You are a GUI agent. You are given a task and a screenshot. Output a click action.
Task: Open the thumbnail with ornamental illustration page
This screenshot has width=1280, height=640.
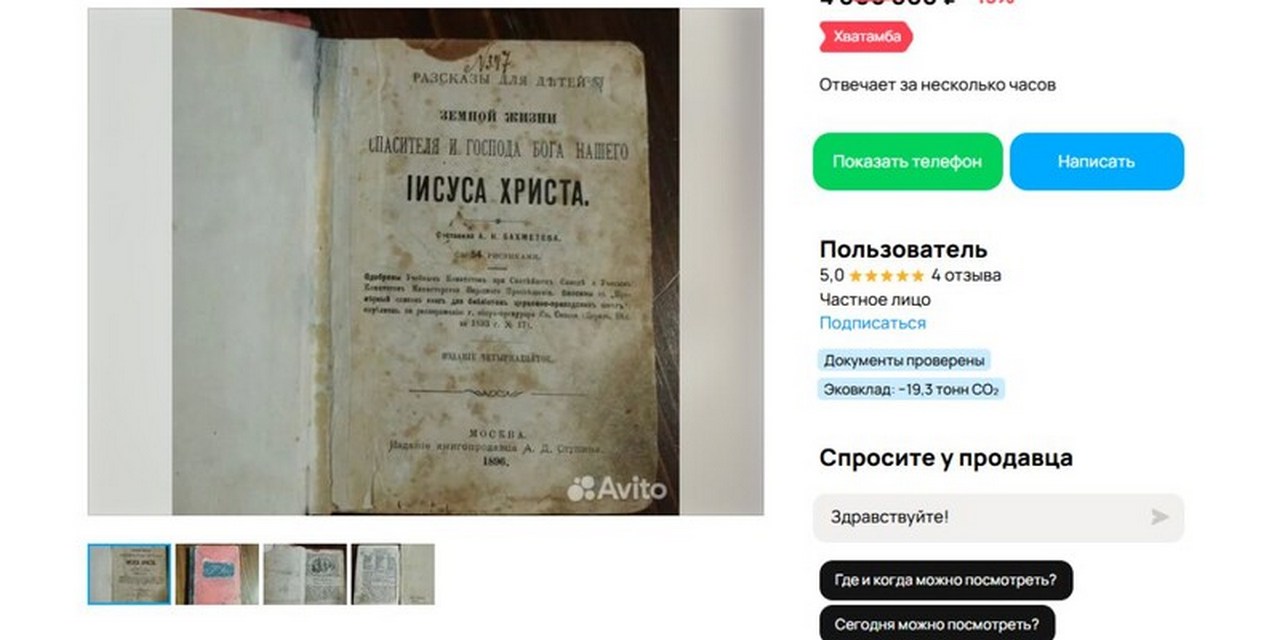point(305,574)
